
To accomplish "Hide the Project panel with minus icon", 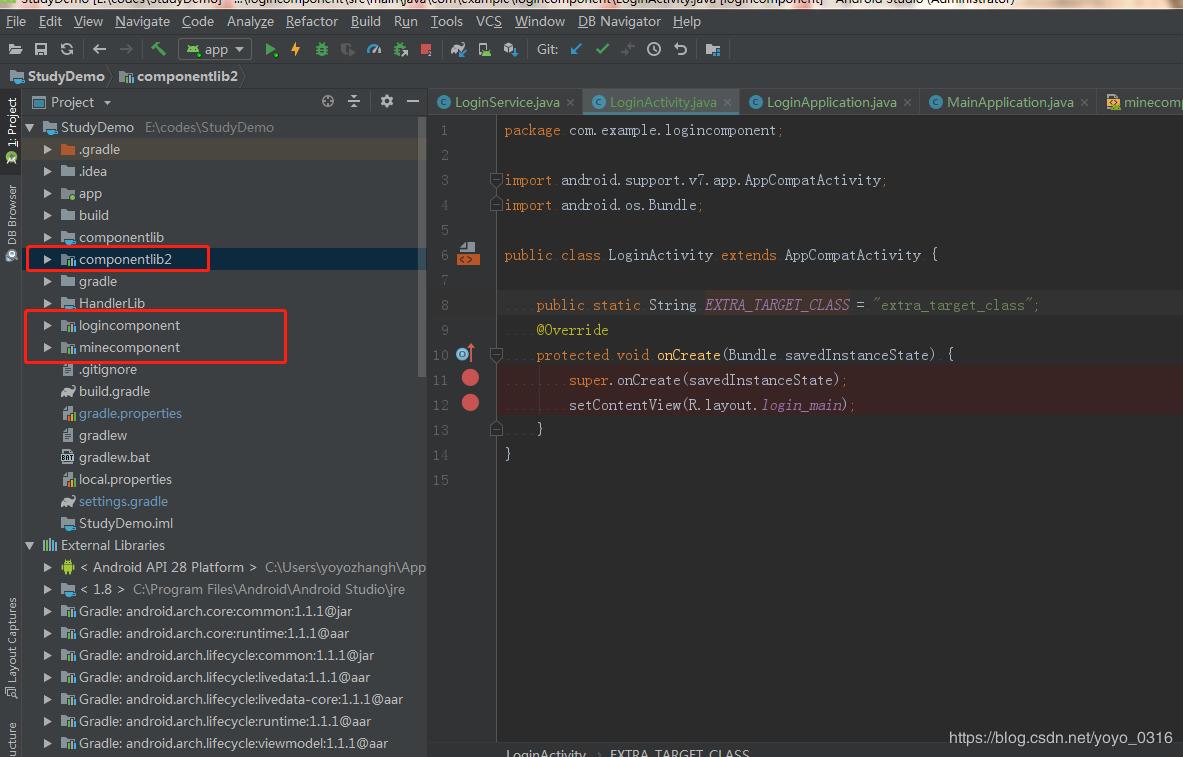I will click(x=413, y=101).
